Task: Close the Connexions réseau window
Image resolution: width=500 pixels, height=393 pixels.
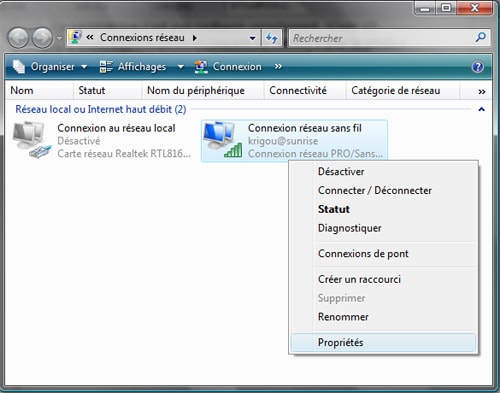Action: [x=475, y=8]
